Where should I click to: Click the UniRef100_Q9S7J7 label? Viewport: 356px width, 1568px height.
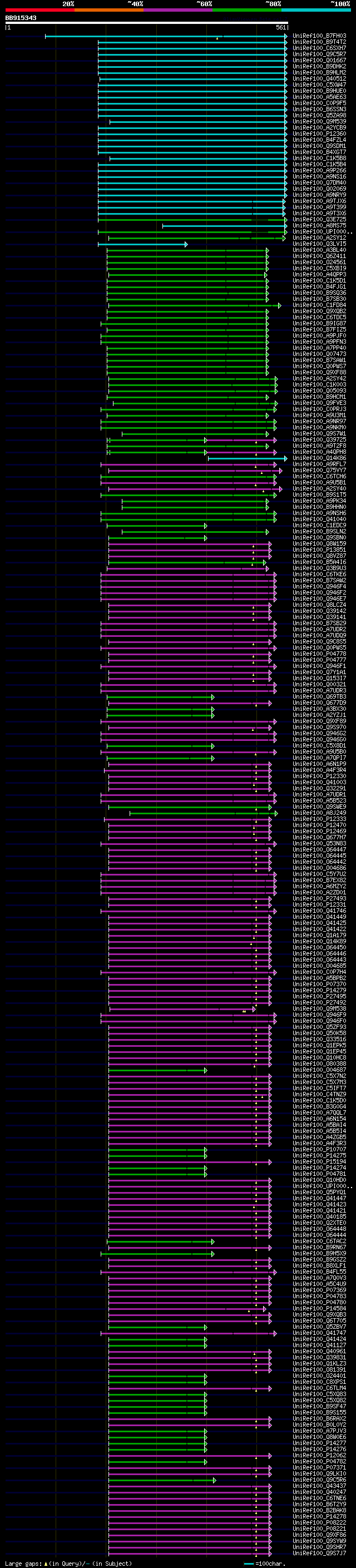319,1554
